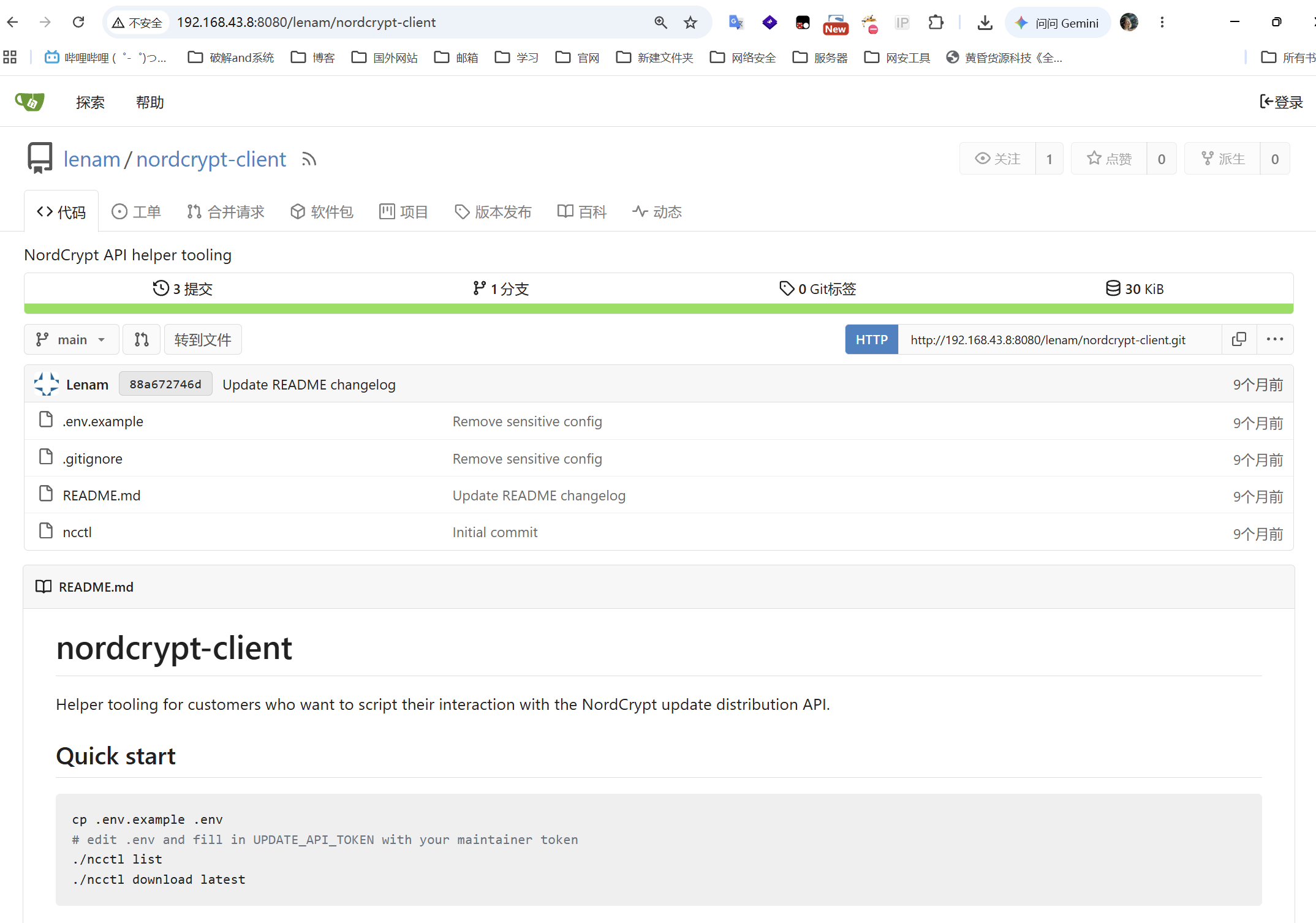Copy the repository clone URL
The image size is (1316, 923).
click(x=1239, y=339)
